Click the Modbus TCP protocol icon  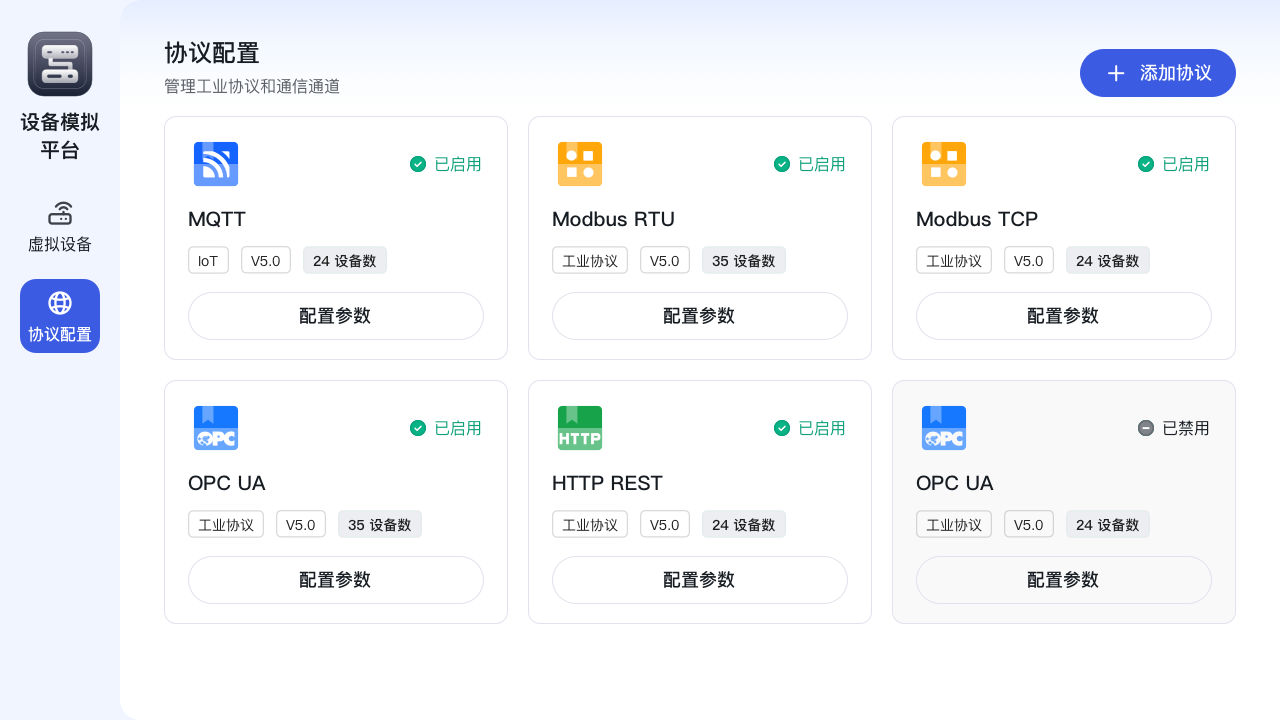pyautogui.click(x=944, y=164)
